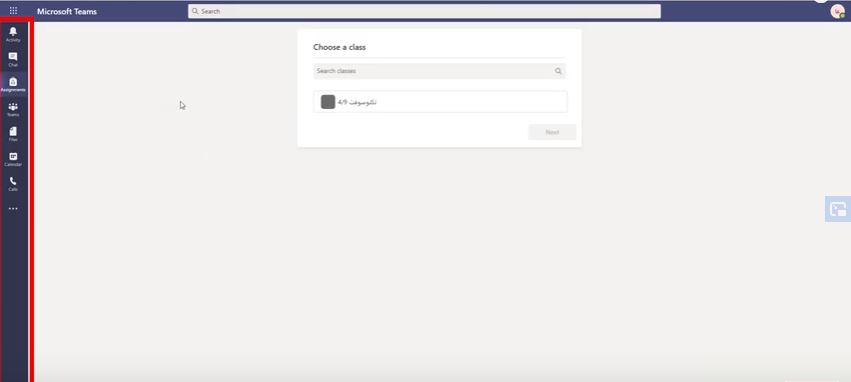The height and width of the screenshot is (382, 851).
Task: Click the magnifier in Search classes
Action: 558,71
